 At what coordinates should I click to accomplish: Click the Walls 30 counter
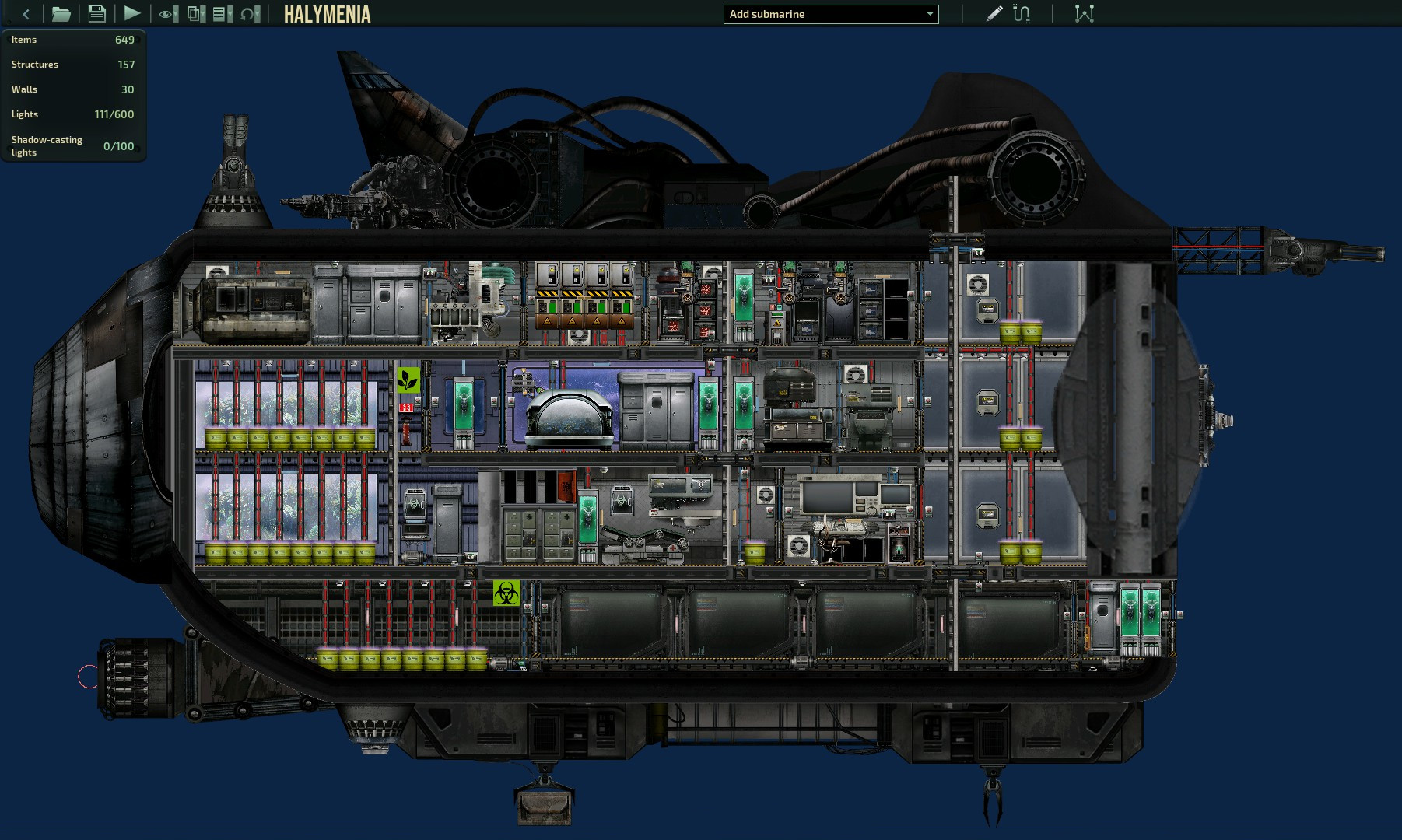click(x=73, y=89)
